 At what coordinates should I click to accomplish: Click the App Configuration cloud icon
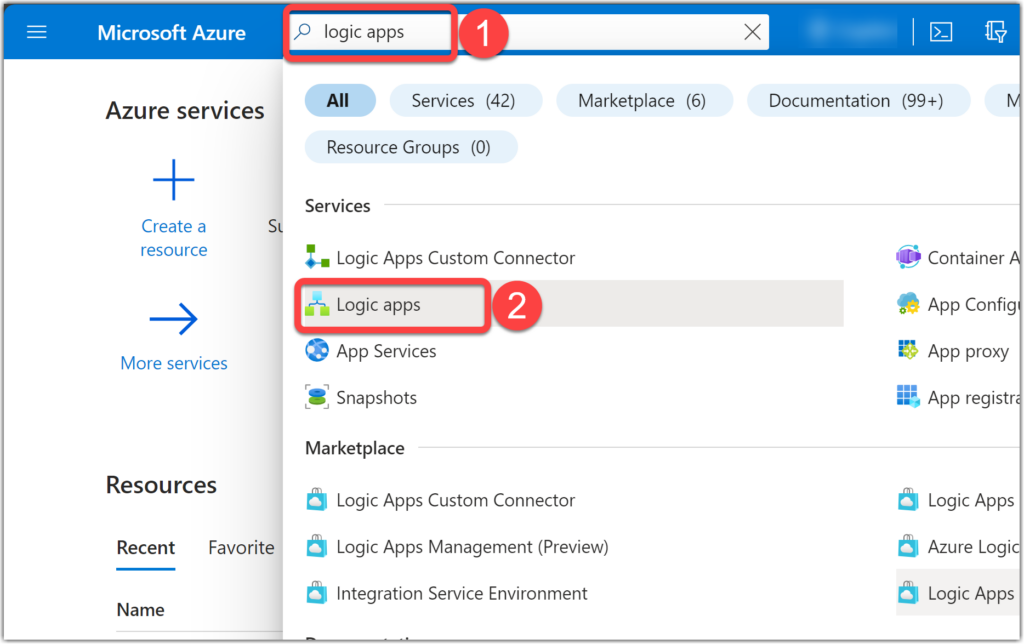tap(908, 304)
